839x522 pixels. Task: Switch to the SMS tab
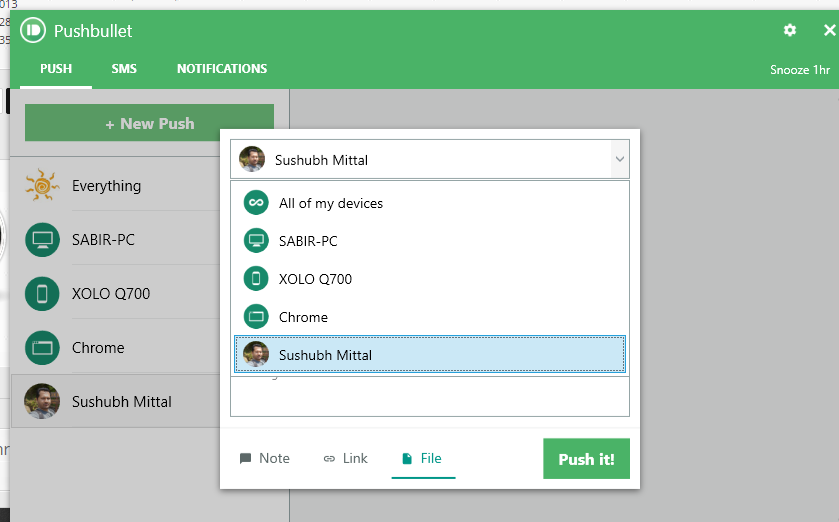124,69
